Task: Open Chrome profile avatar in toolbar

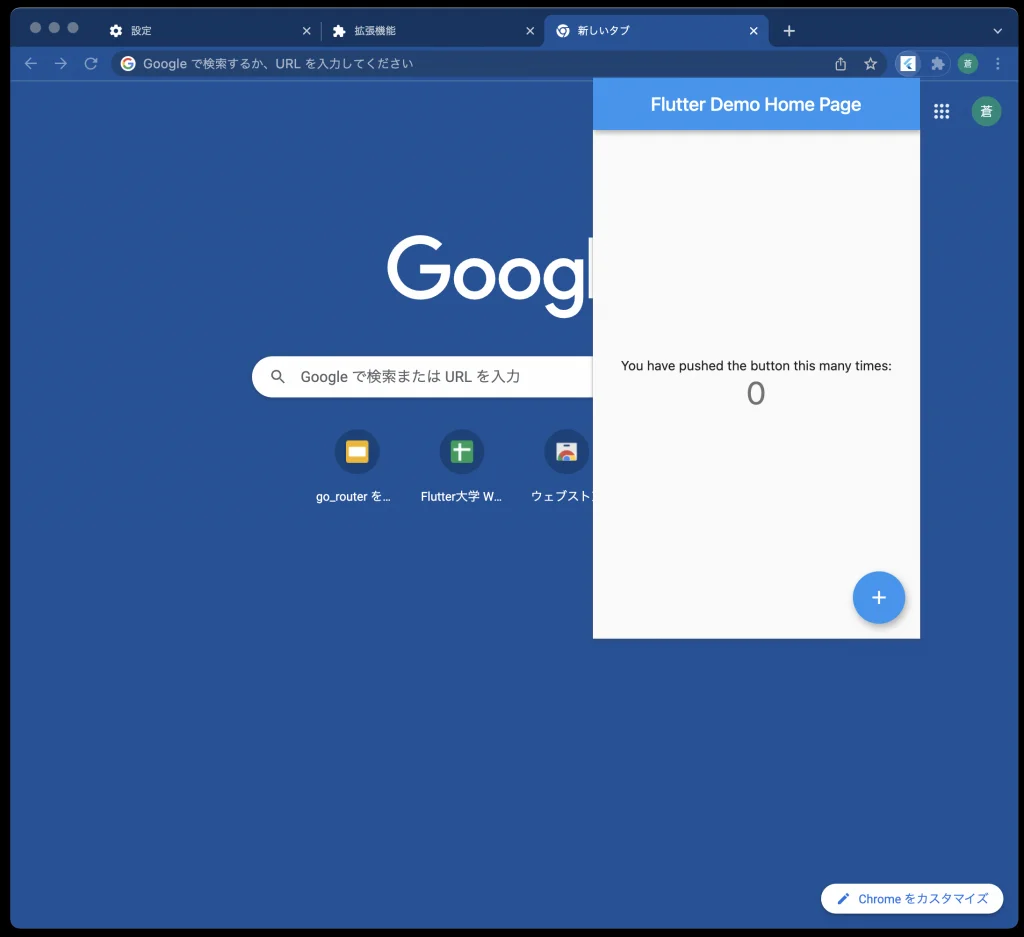Action: click(968, 64)
